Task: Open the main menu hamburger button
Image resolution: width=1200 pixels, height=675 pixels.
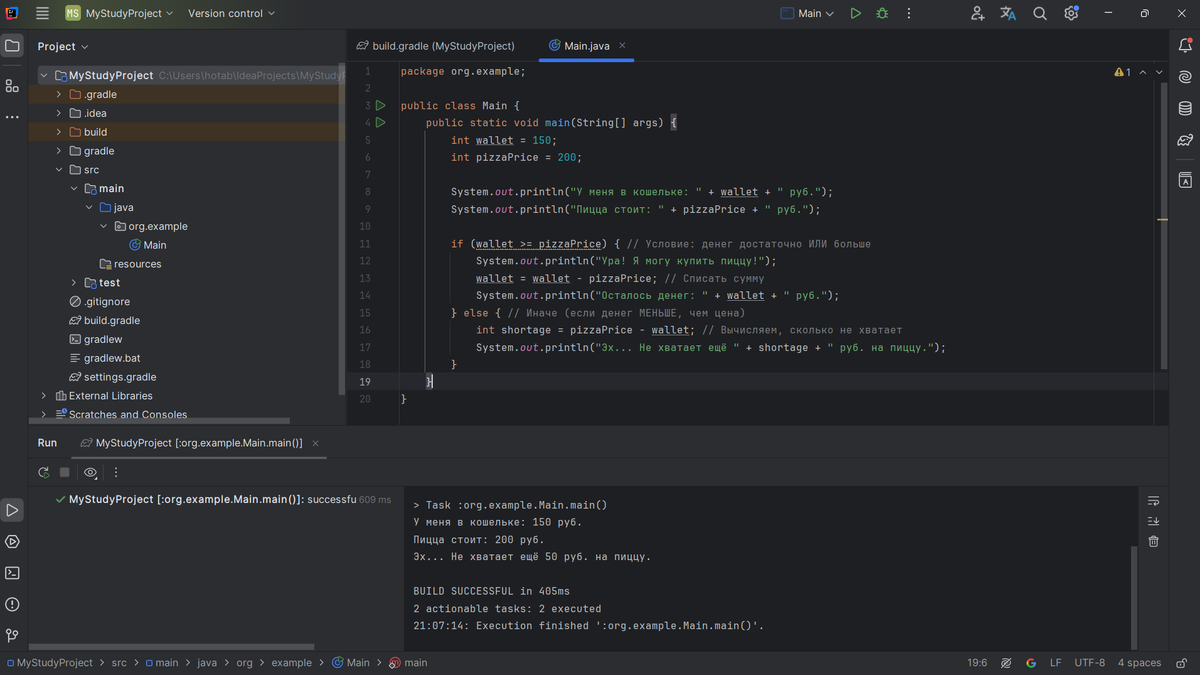Action: (x=42, y=13)
